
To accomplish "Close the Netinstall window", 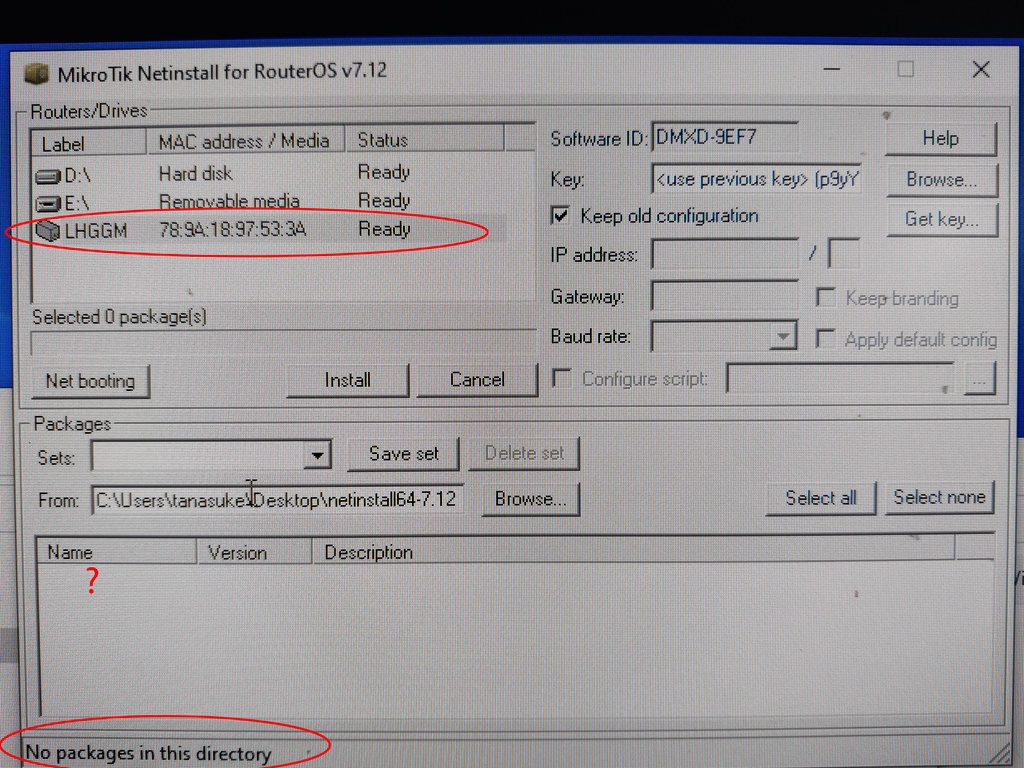I will click(981, 69).
